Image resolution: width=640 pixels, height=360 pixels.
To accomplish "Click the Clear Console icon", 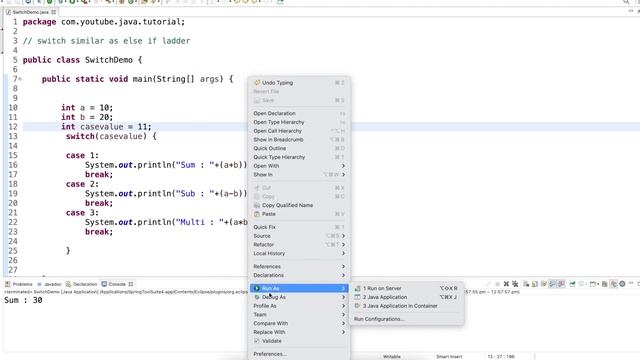I will point(526,284).
